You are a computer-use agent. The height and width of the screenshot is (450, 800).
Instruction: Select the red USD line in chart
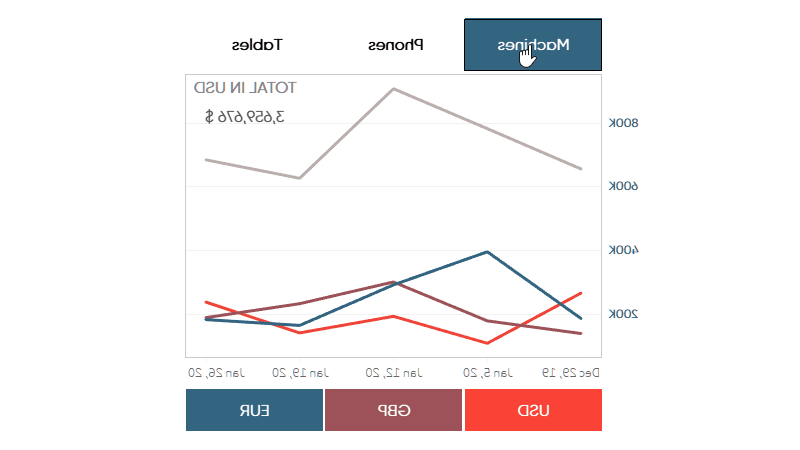pos(487,342)
